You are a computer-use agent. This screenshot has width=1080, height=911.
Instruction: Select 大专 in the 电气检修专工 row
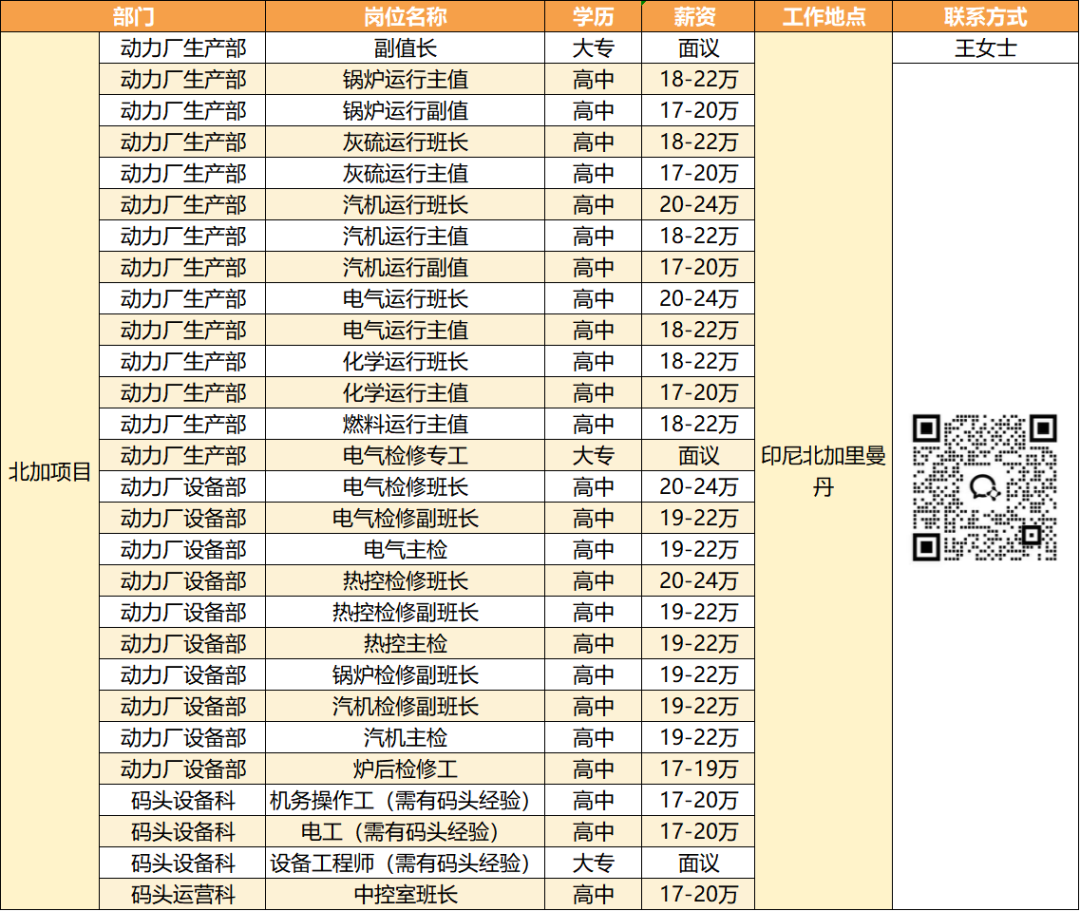(593, 455)
